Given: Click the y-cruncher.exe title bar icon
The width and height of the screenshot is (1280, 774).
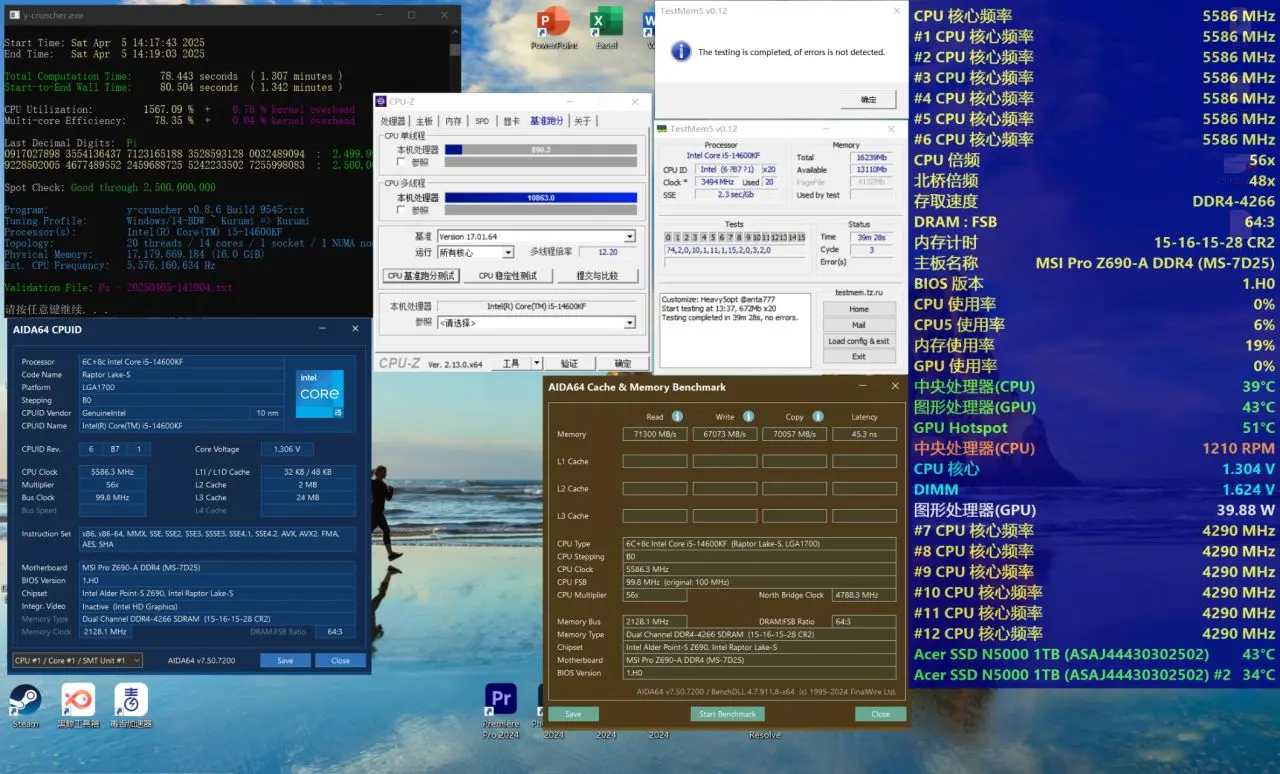Looking at the screenshot, I should click(12, 16).
